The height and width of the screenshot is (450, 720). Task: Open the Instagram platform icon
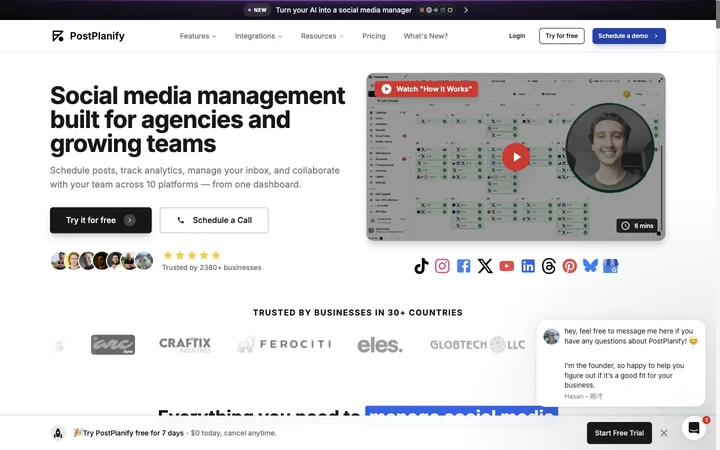coord(442,266)
